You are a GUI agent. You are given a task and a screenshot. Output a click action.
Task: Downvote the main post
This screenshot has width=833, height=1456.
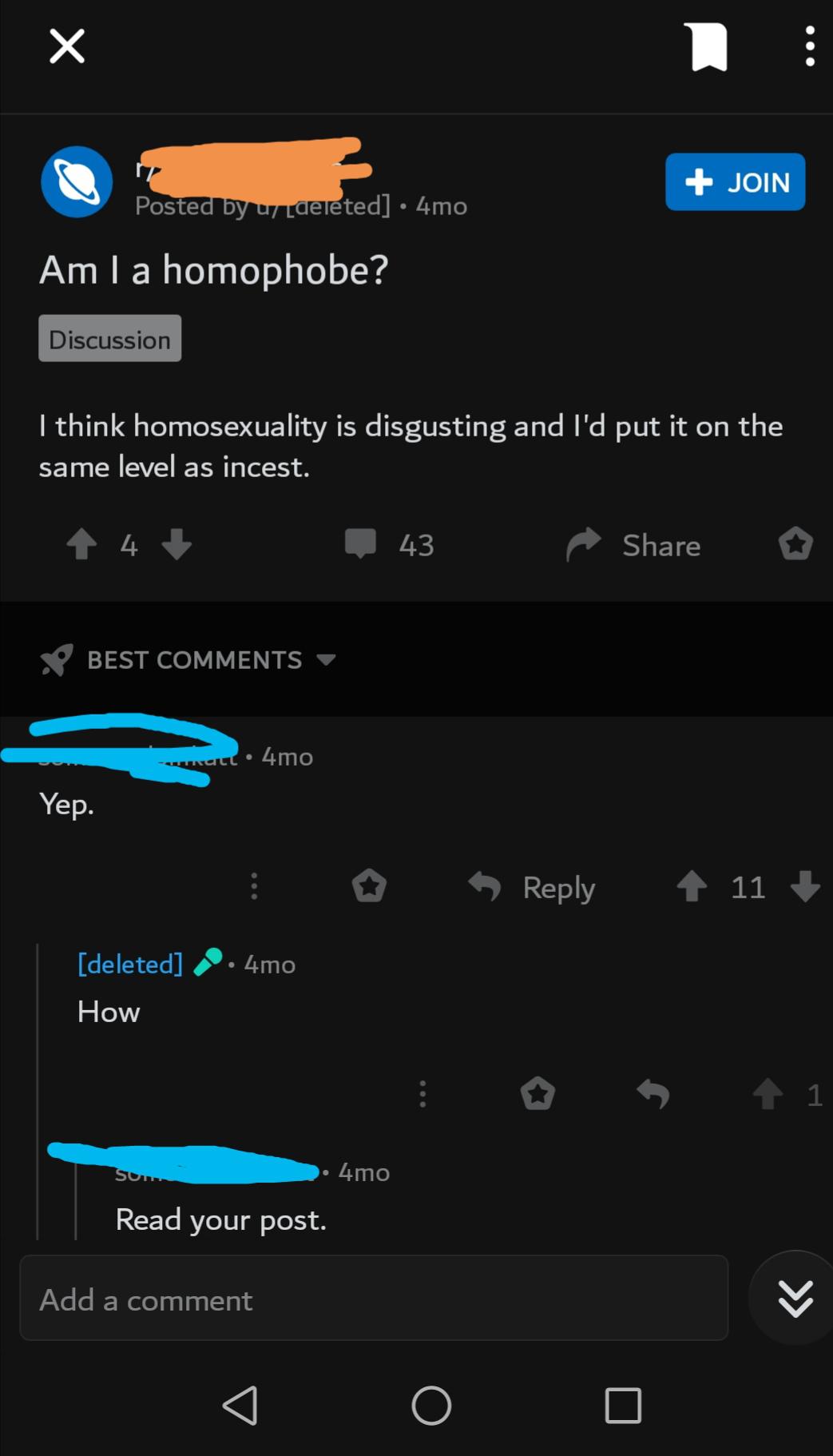point(177,545)
